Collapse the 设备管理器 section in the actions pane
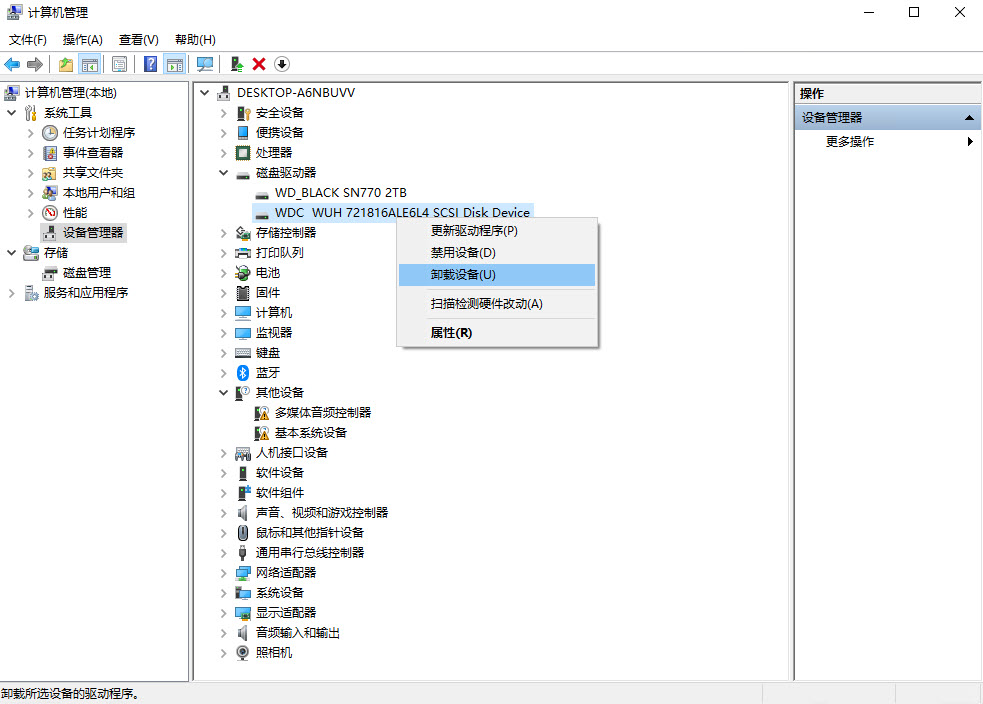This screenshot has width=983, height=704. (969, 117)
